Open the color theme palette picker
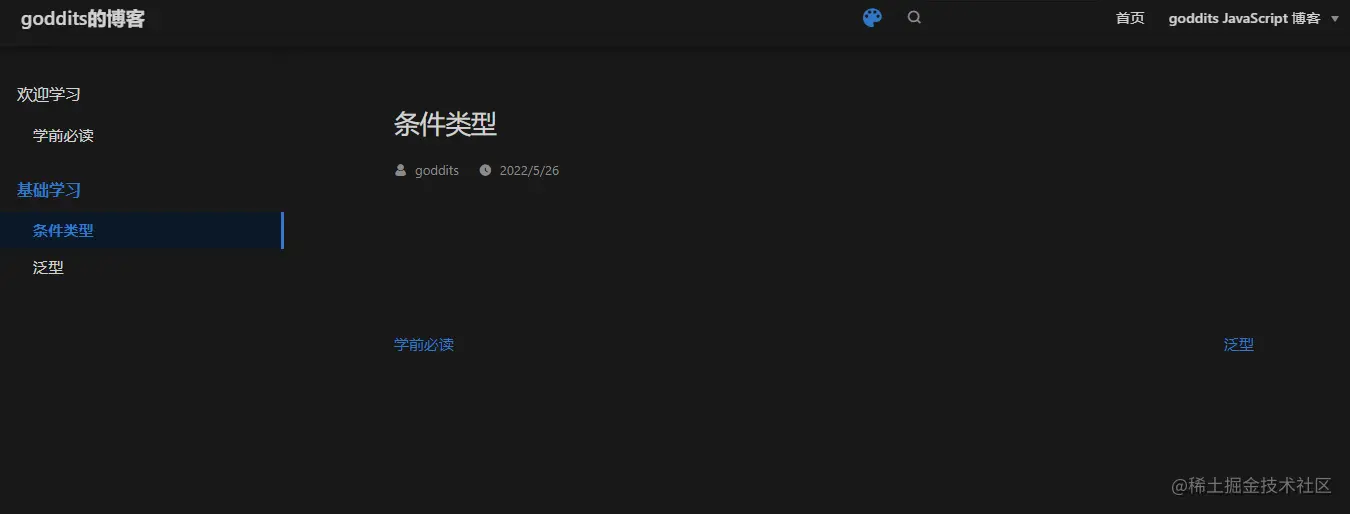This screenshot has height=514, width=1350. (x=872, y=18)
